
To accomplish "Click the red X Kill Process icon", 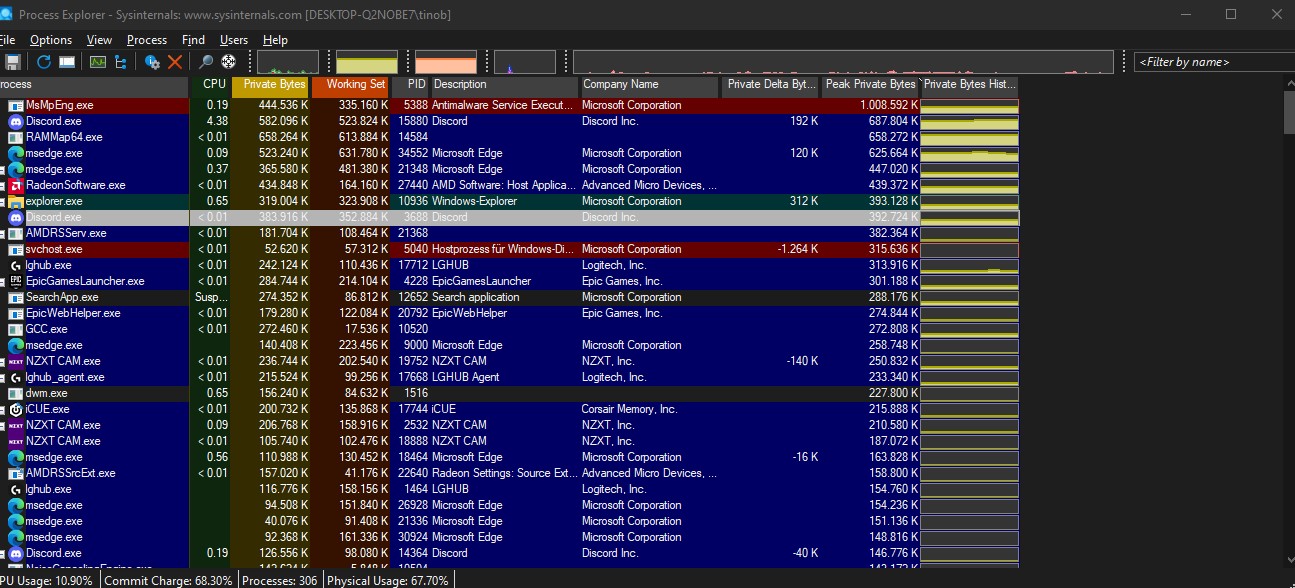I will pyautogui.click(x=175, y=62).
